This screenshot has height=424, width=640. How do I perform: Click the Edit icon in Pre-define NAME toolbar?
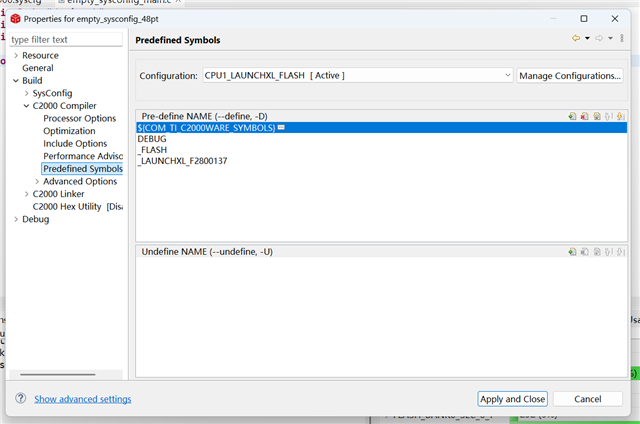(x=596, y=116)
